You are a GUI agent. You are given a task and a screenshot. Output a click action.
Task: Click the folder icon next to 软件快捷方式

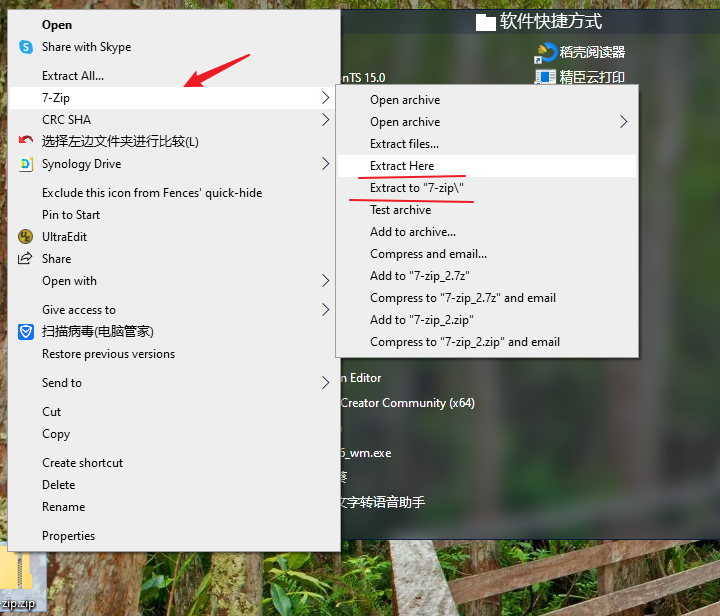coord(485,22)
